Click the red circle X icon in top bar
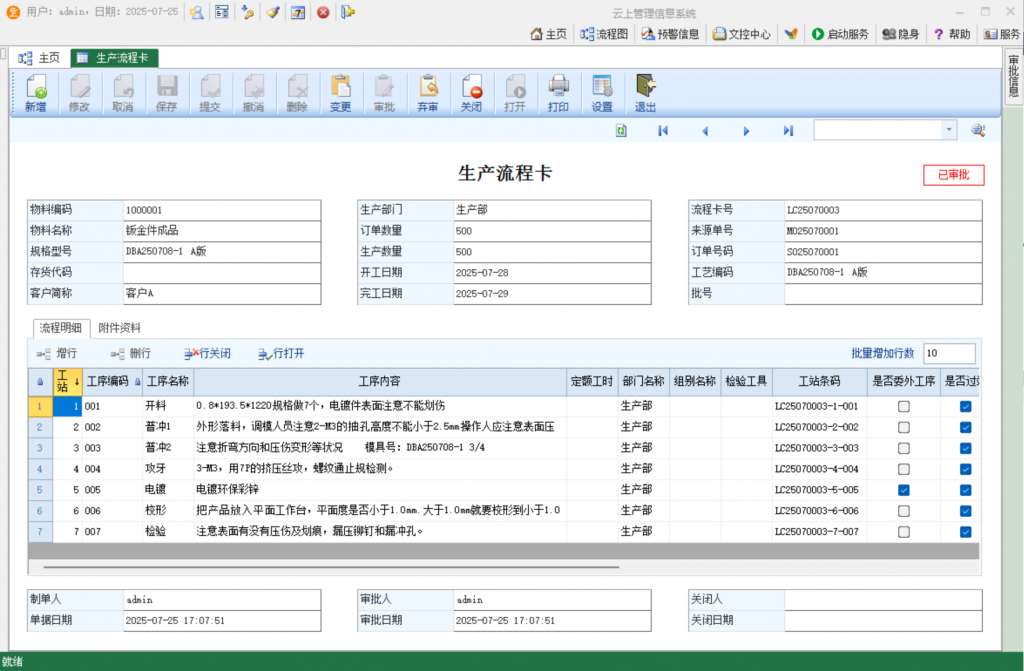Screen dimensions: 1024x671 [323, 12]
